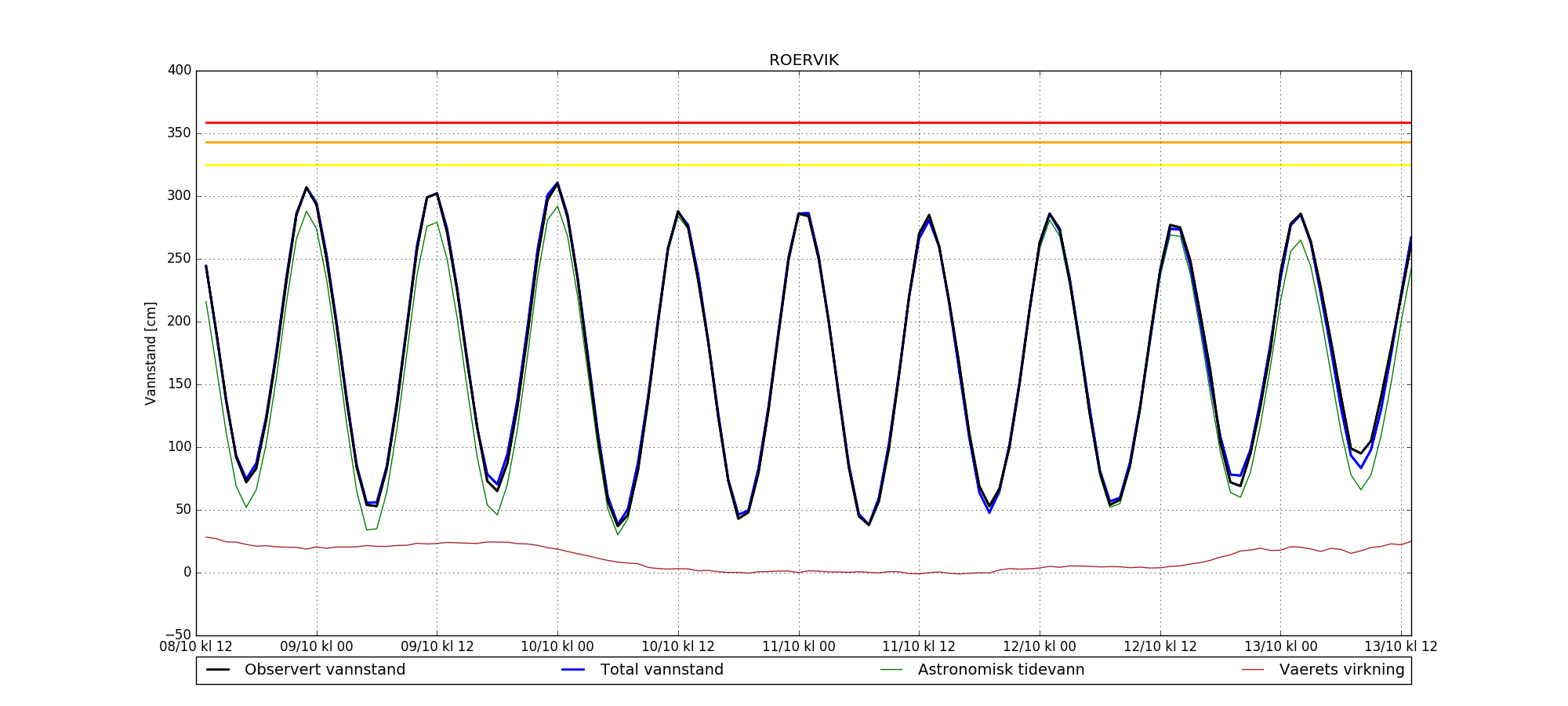
Task: Click the x-axis label 08/10 kl 12
Action: [x=196, y=647]
